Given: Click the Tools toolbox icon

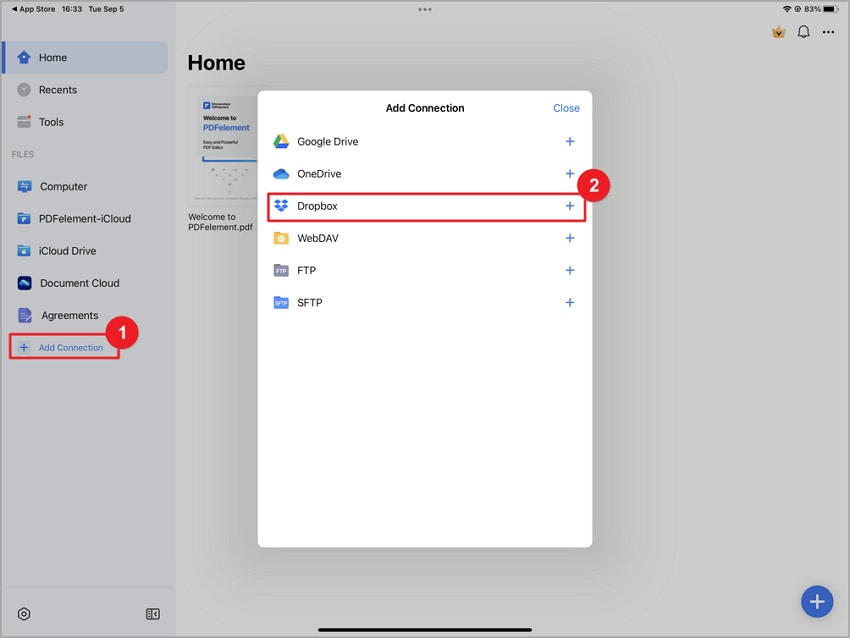Looking at the screenshot, I should click(x=24, y=122).
